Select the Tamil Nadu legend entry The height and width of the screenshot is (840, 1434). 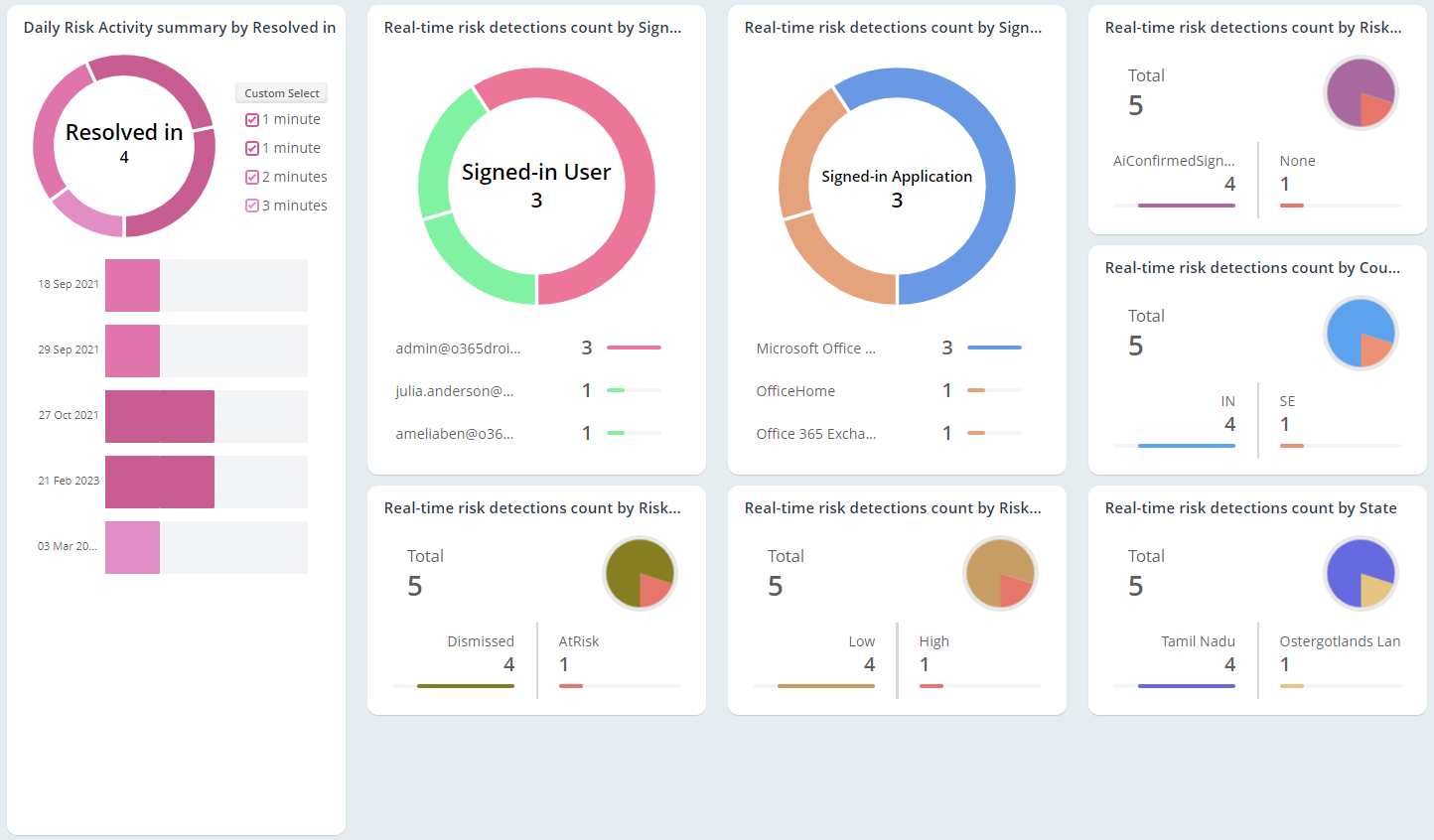(1198, 641)
